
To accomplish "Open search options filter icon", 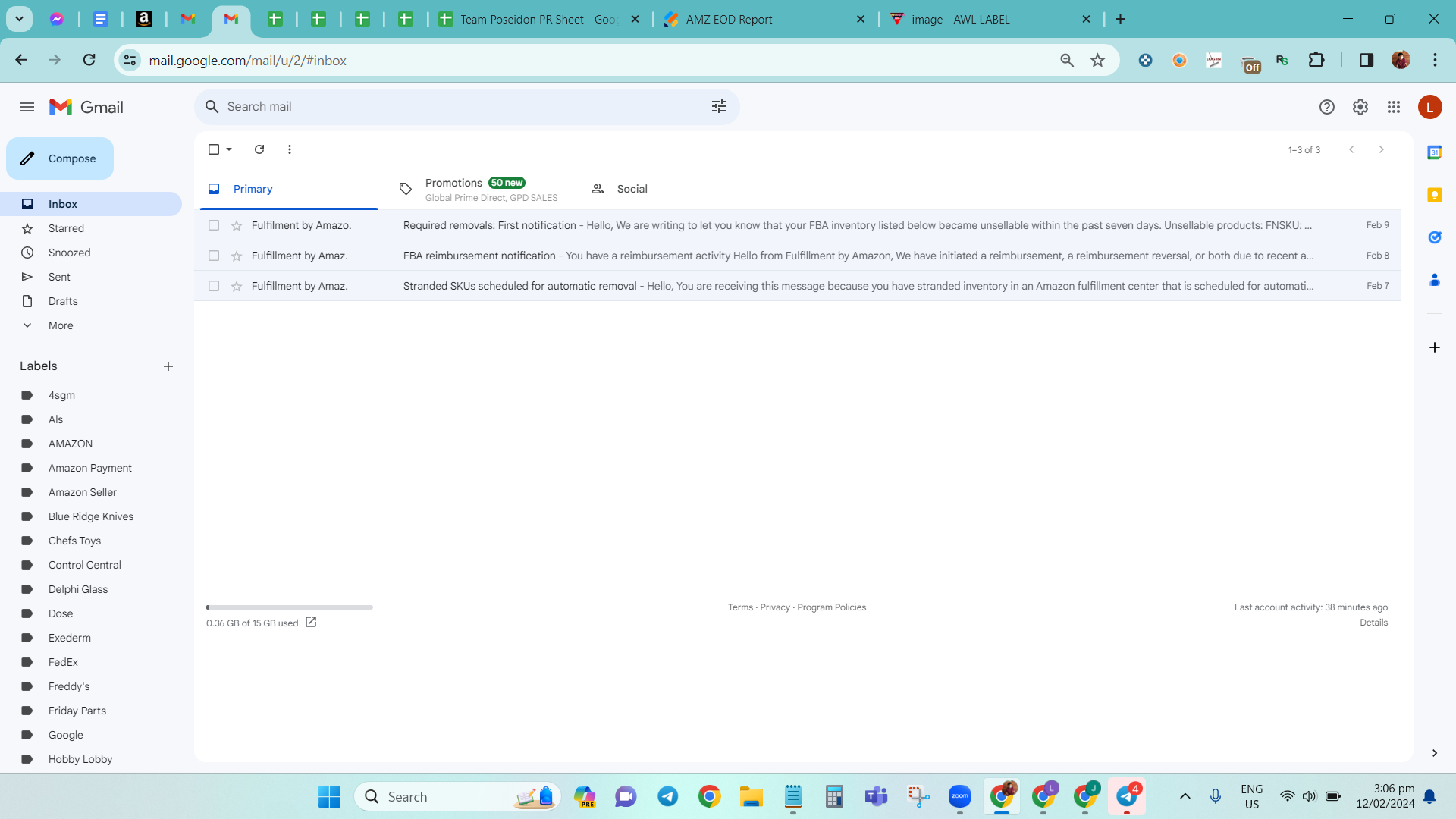I will tap(719, 107).
